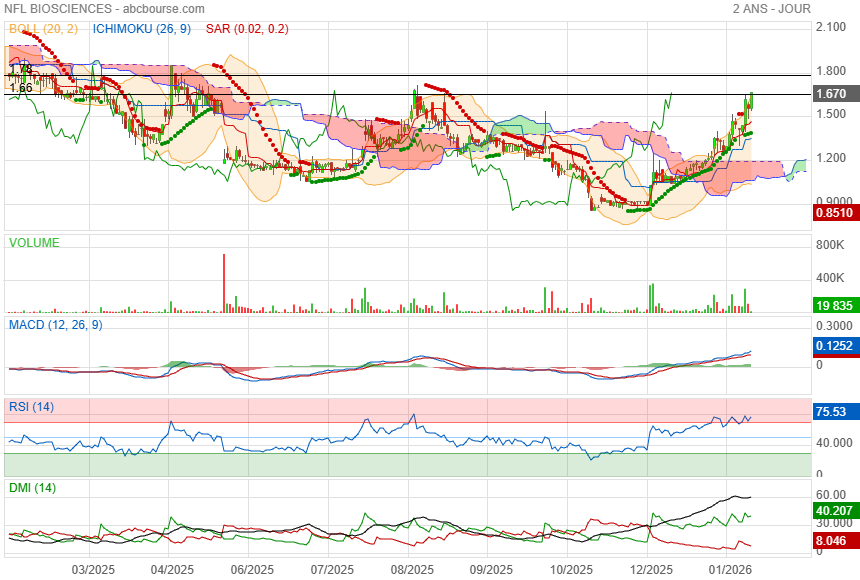Click the 08/2025 date on the time axis

411,570
